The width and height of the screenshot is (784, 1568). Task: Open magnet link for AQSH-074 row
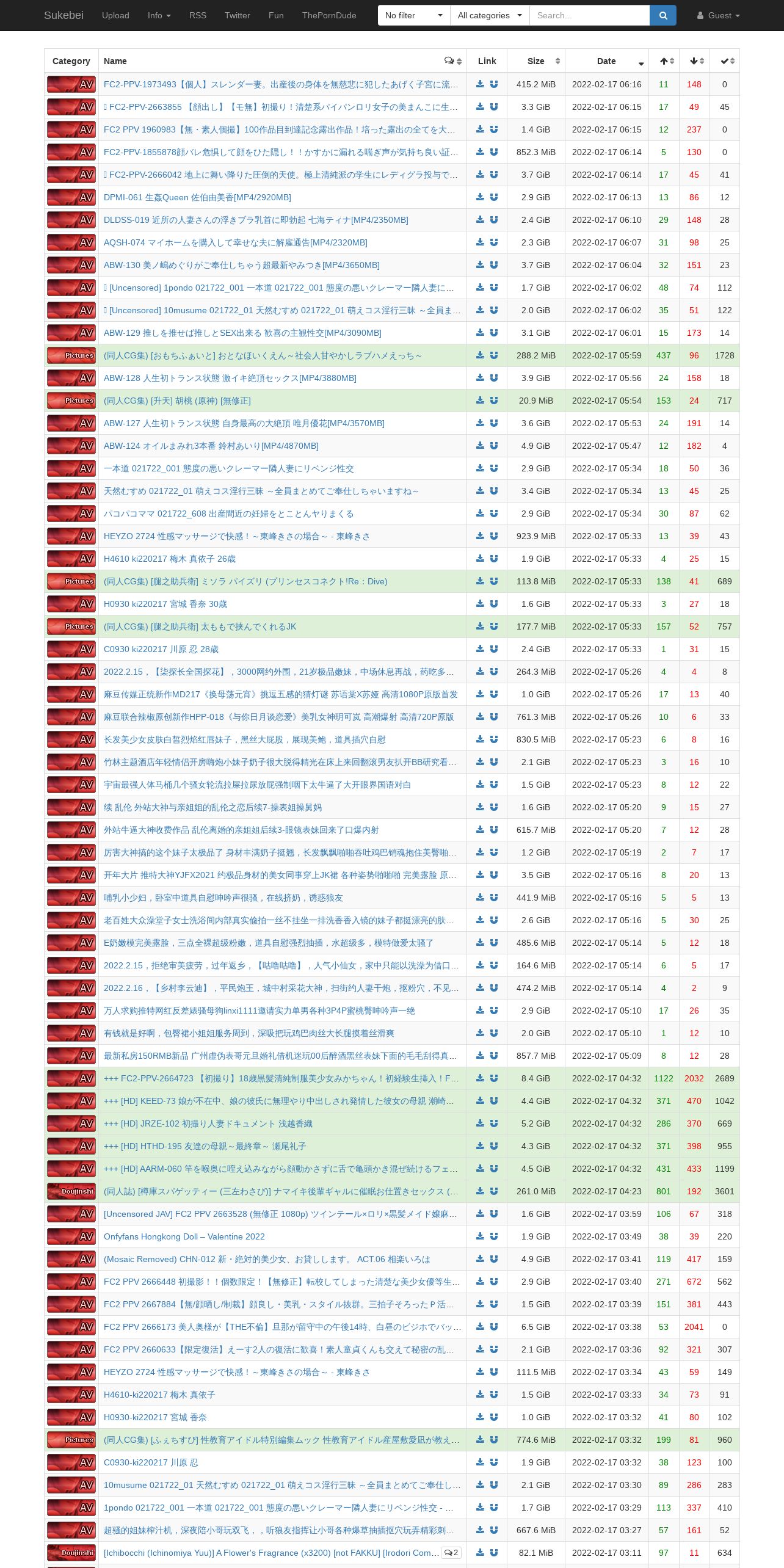(x=494, y=242)
